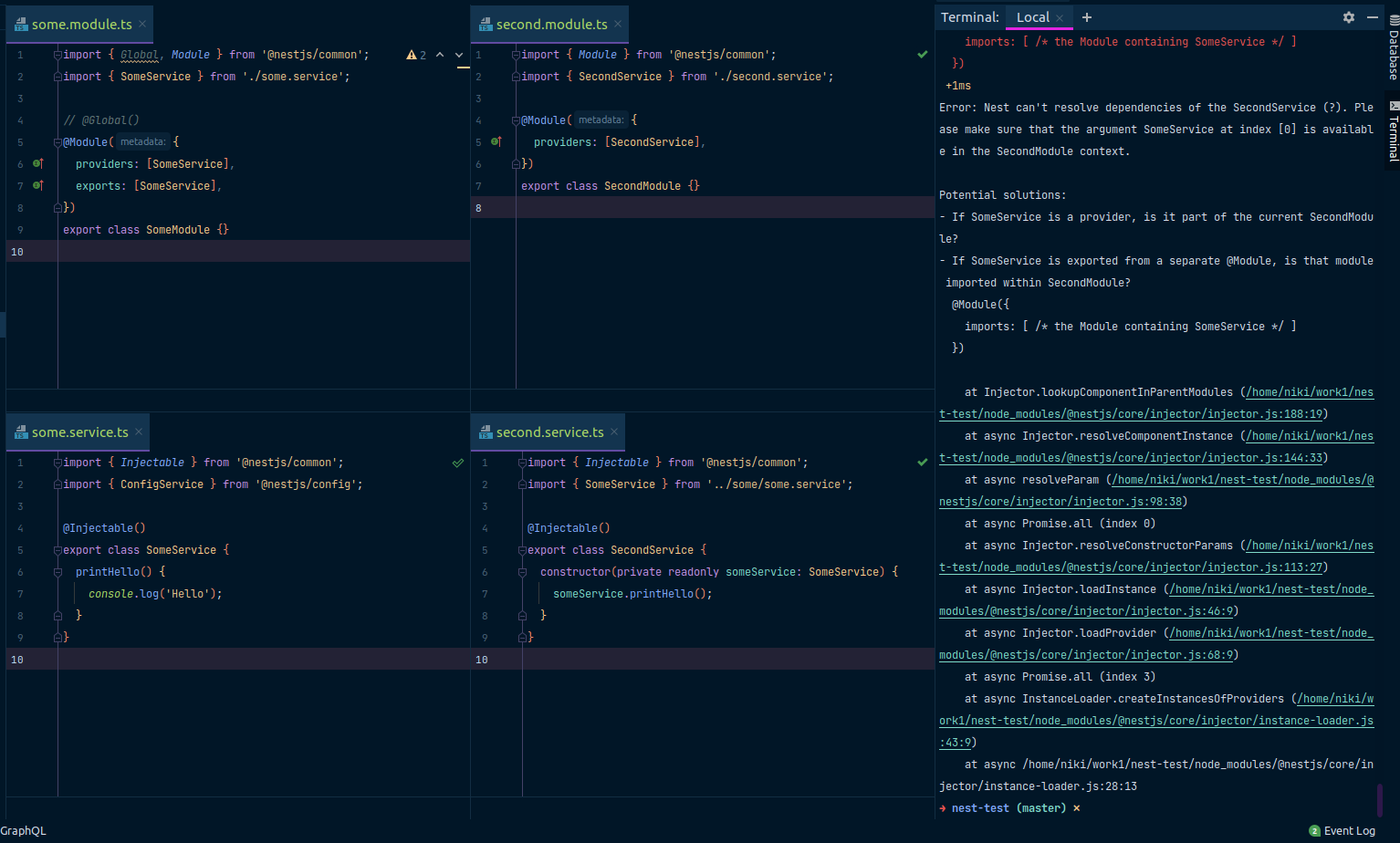The image size is (1400, 843).
Task: Collapse printHello method fold marker
Action: (57, 572)
